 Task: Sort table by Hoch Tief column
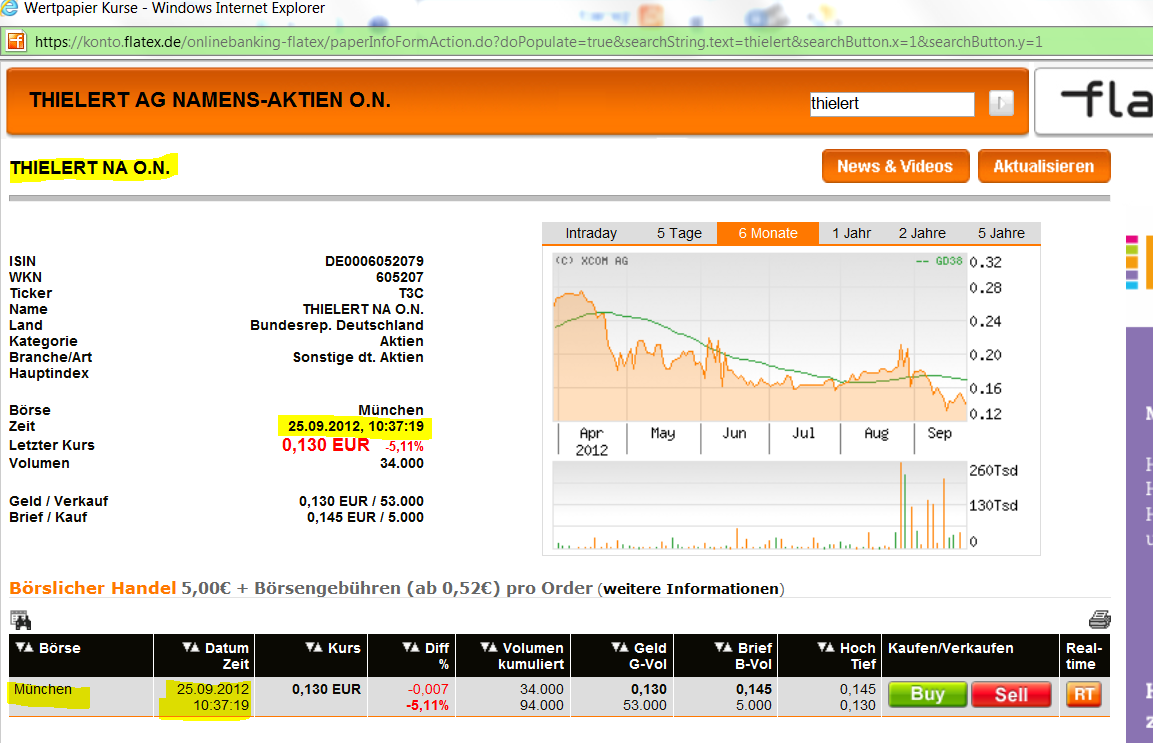846,655
